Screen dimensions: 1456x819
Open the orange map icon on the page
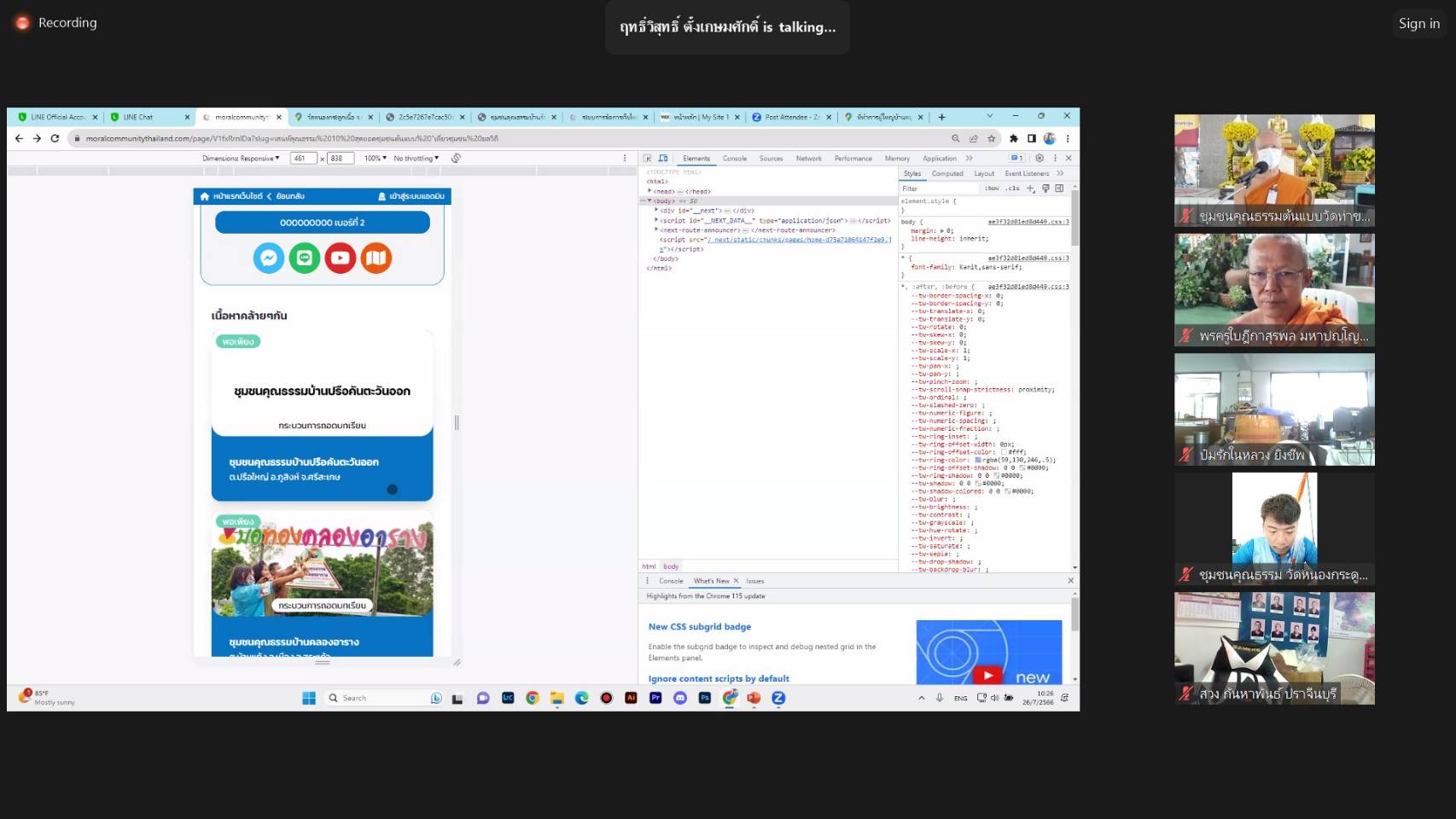pos(376,258)
